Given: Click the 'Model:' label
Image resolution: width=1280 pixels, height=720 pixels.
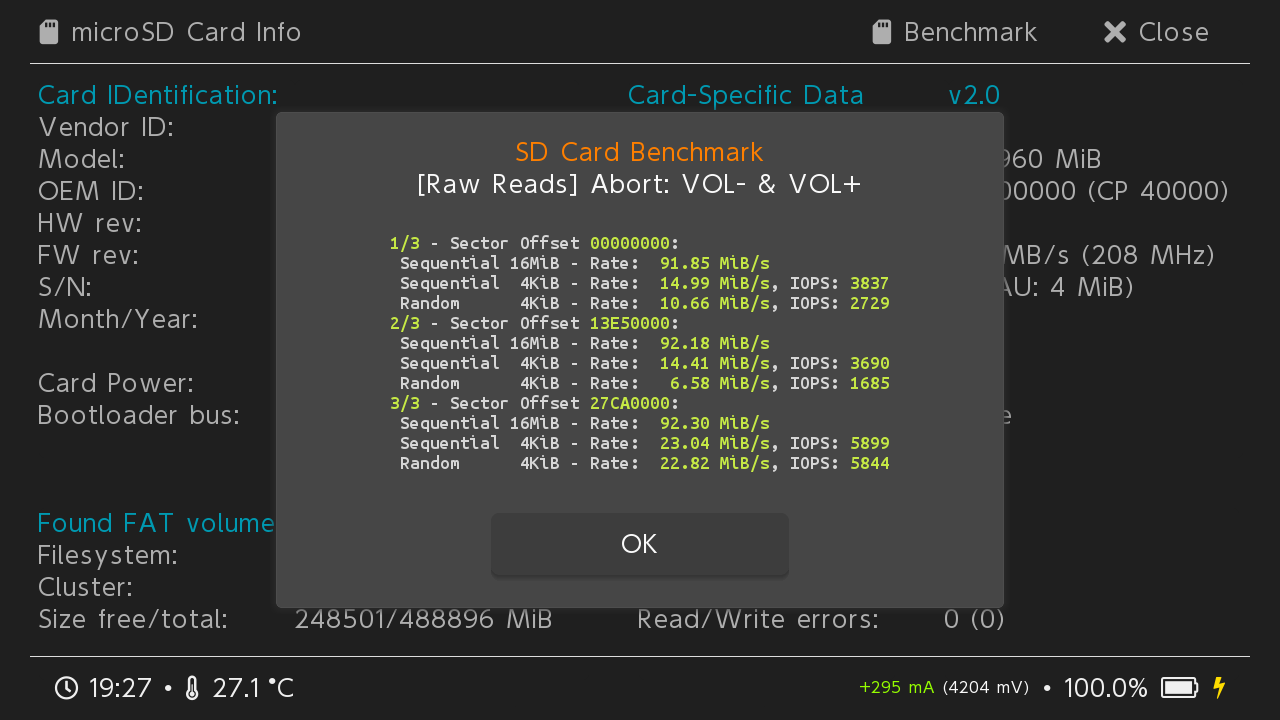Looking at the screenshot, I should coord(81,159).
